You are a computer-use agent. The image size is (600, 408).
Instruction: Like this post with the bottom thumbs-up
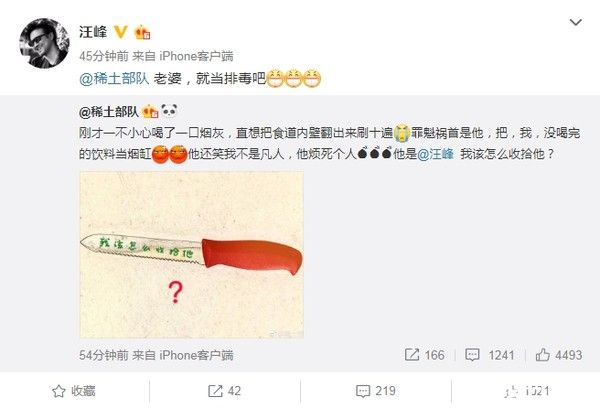[527, 391]
